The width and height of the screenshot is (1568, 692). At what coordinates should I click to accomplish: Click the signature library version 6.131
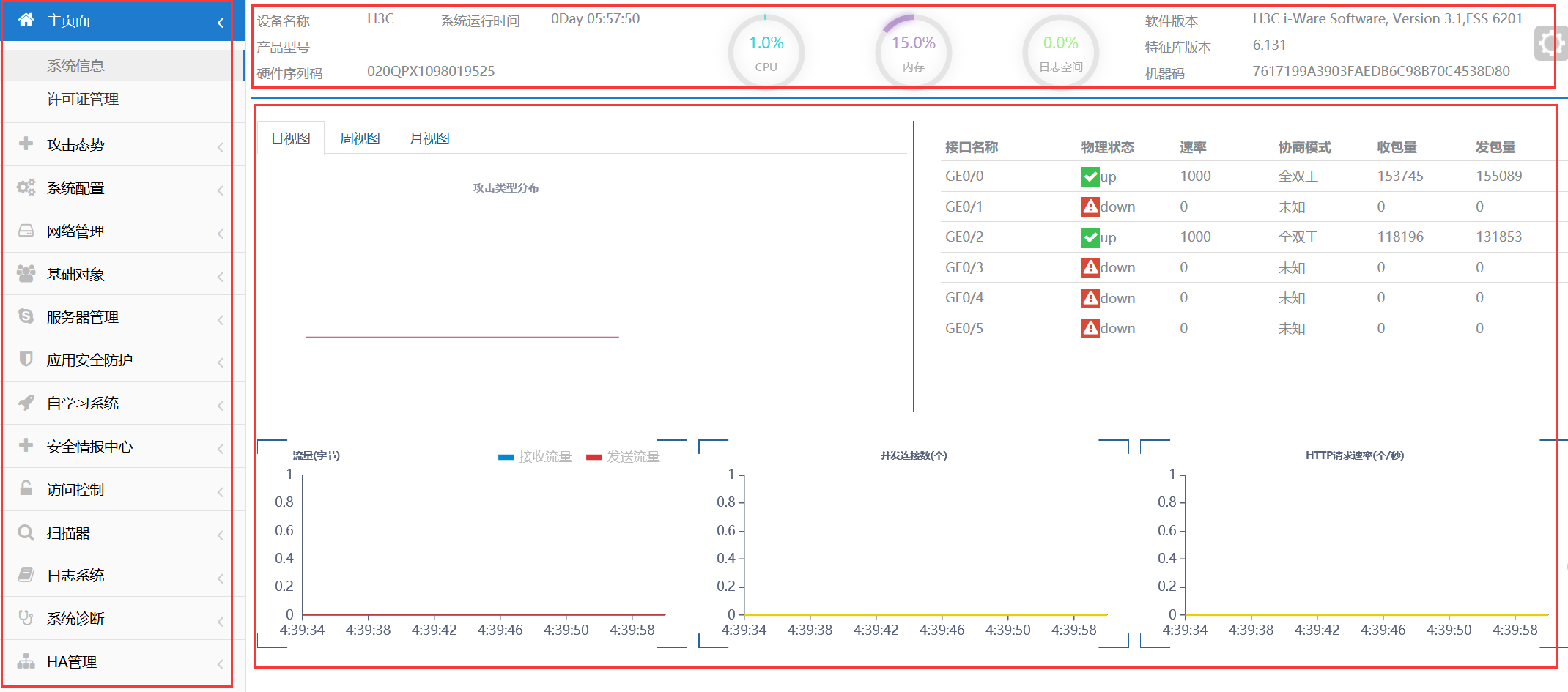pos(1269,45)
